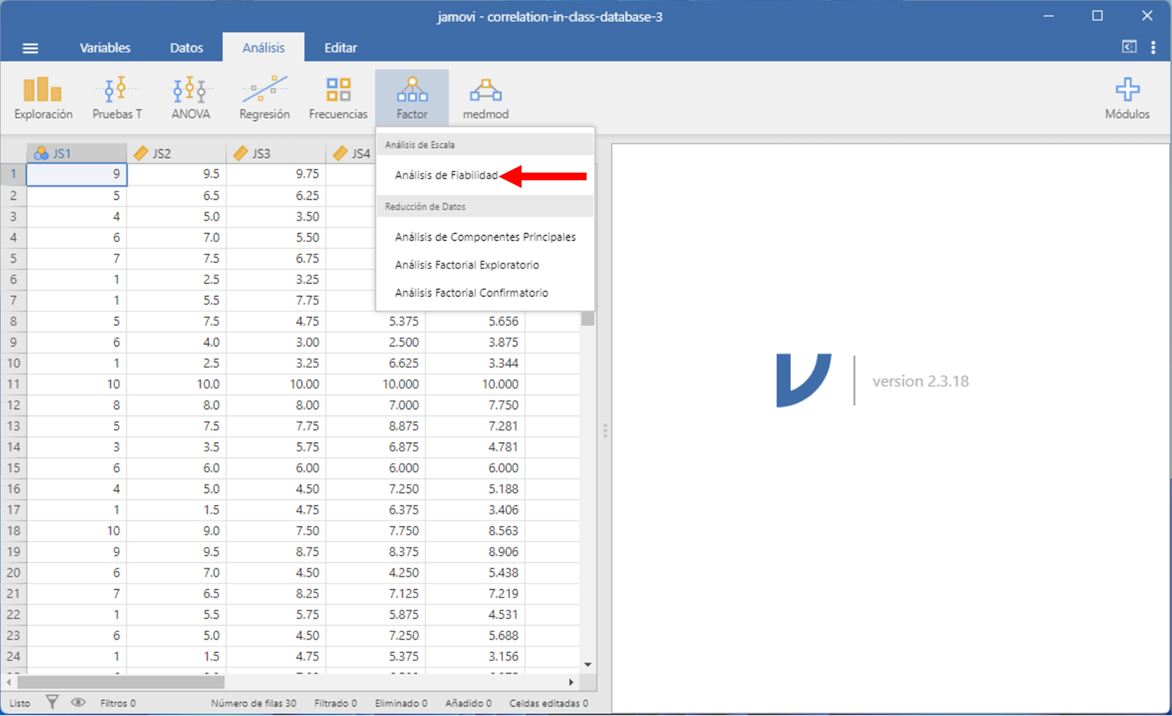Open the vertical three-dot options menu
The height and width of the screenshot is (716, 1172).
1153,47
